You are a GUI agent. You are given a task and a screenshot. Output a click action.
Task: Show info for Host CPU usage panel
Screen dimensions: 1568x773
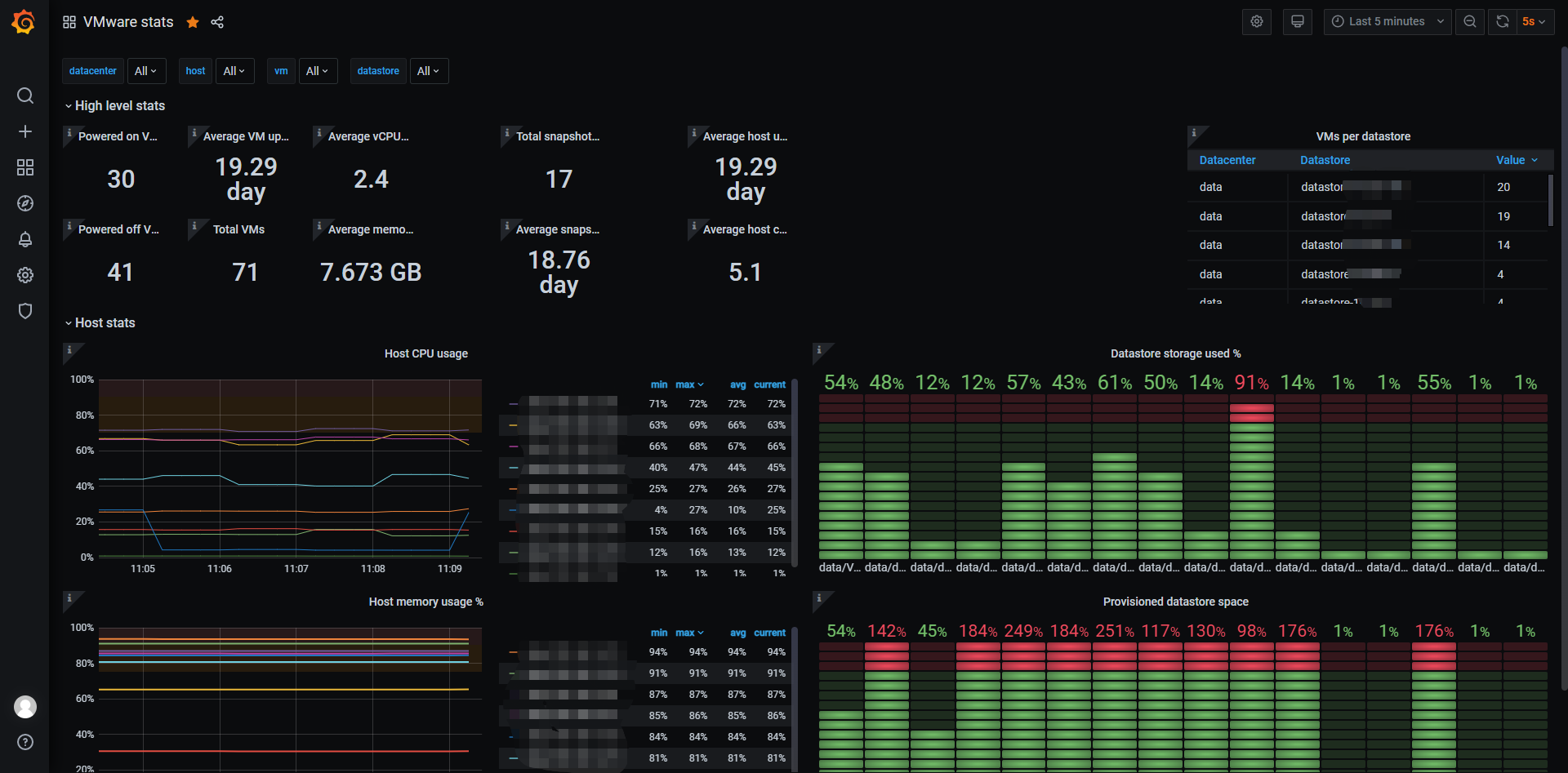69,349
